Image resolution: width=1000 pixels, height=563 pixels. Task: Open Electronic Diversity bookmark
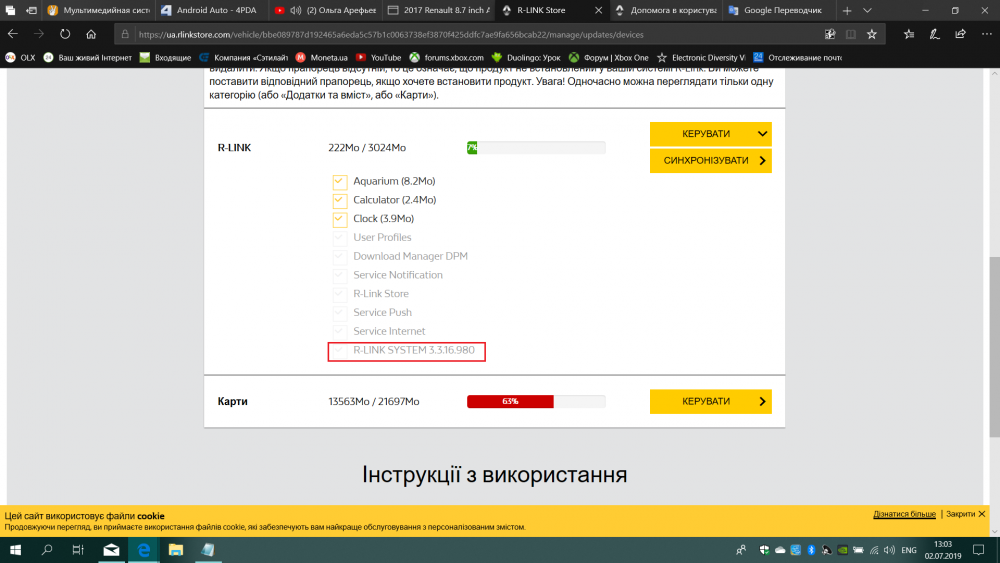click(x=701, y=57)
